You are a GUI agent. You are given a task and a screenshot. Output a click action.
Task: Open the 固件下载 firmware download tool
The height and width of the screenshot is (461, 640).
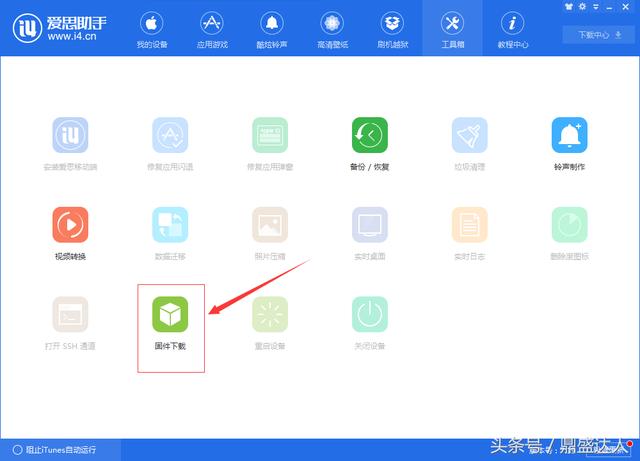point(170,314)
